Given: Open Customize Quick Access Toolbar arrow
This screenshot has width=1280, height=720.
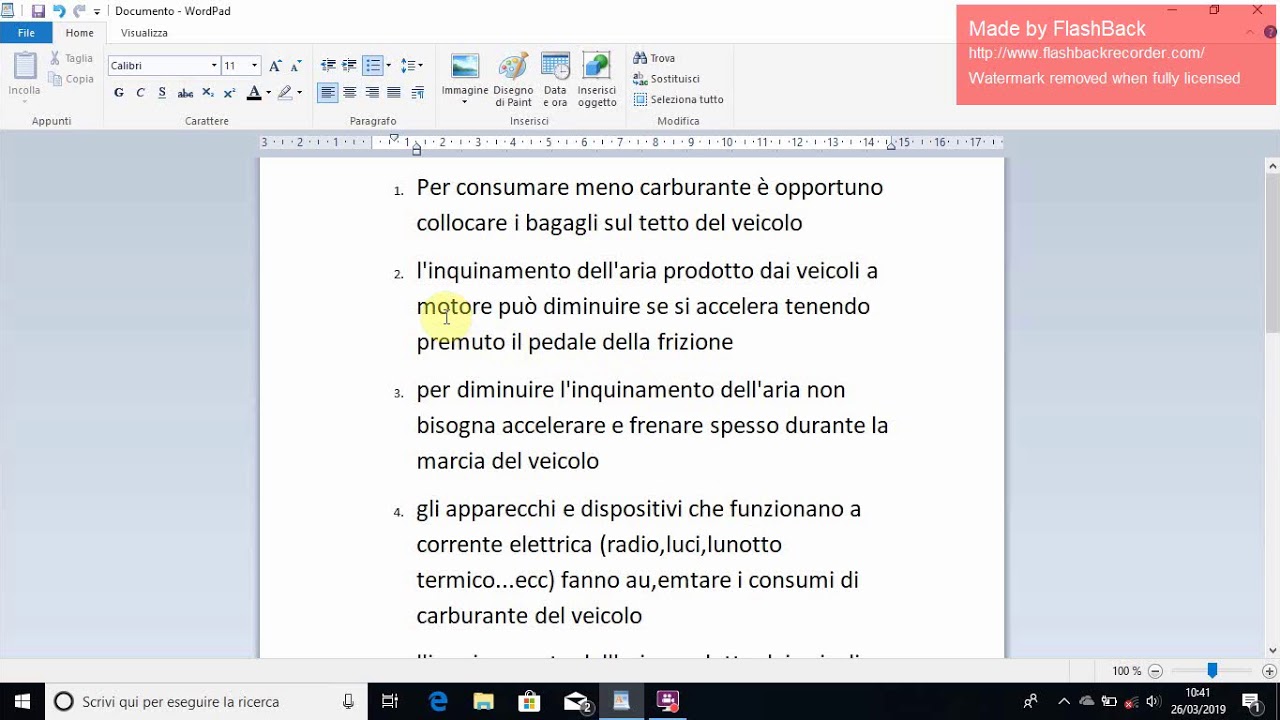Looking at the screenshot, I should point(97,12).
